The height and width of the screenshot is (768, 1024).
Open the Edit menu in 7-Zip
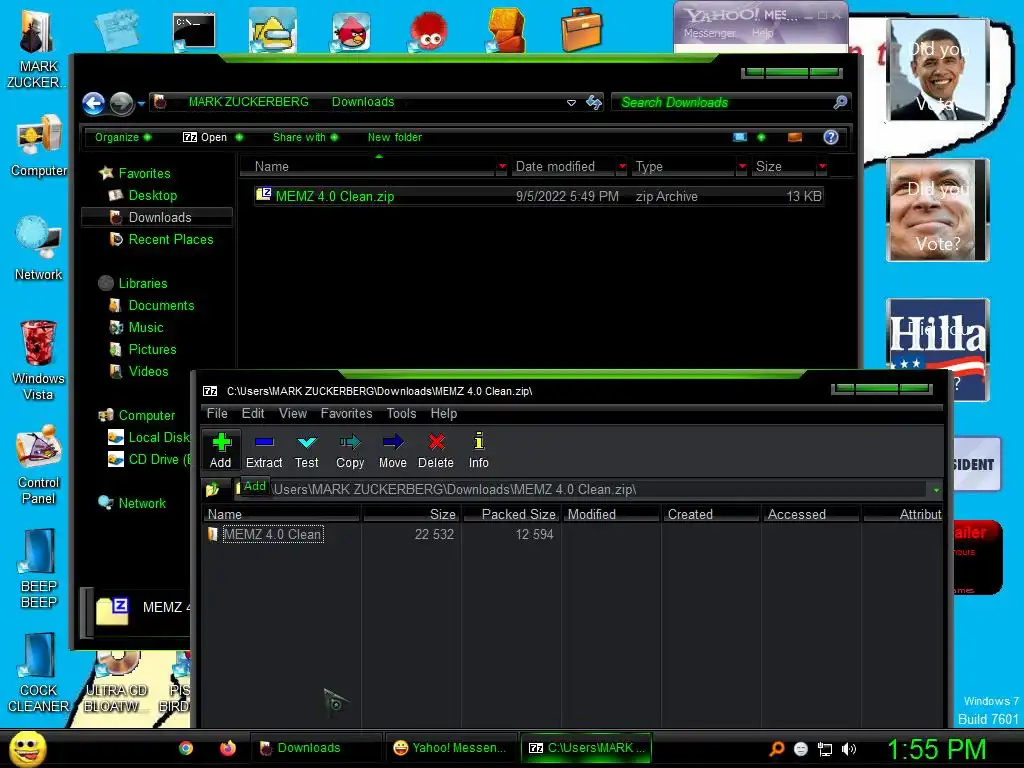[253, 413]
